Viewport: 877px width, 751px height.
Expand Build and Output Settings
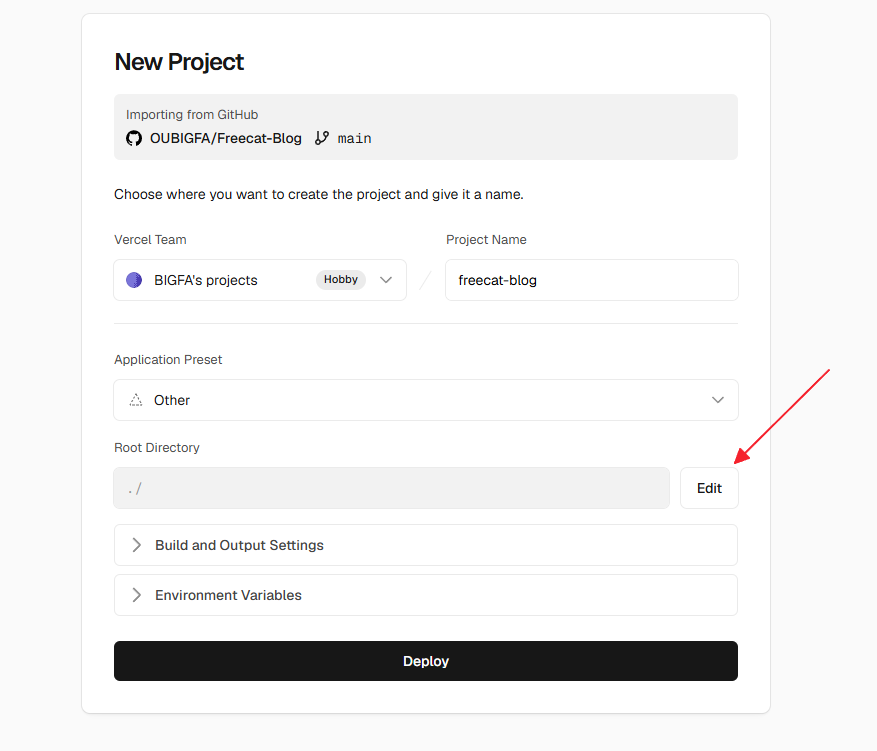pyautogui.click(x=426, y=545)
